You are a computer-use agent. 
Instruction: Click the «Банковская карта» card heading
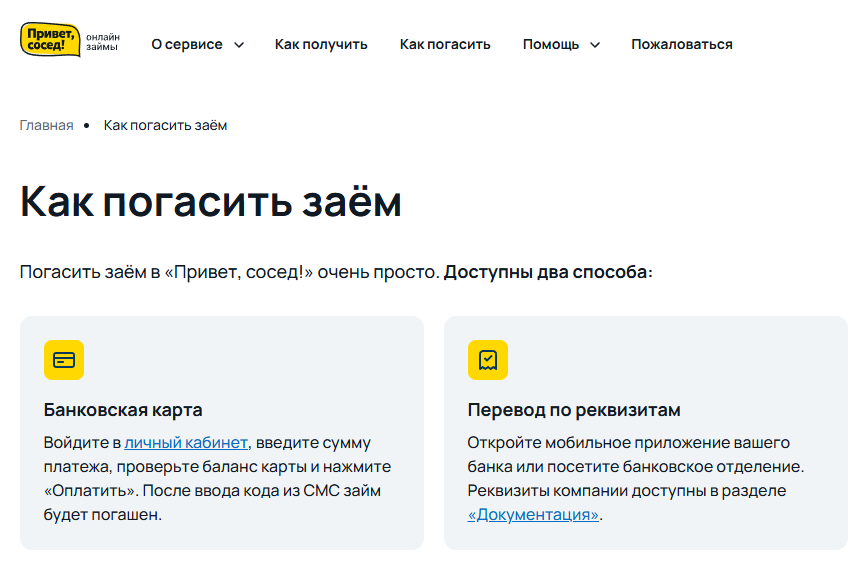(x=123, y=410)
